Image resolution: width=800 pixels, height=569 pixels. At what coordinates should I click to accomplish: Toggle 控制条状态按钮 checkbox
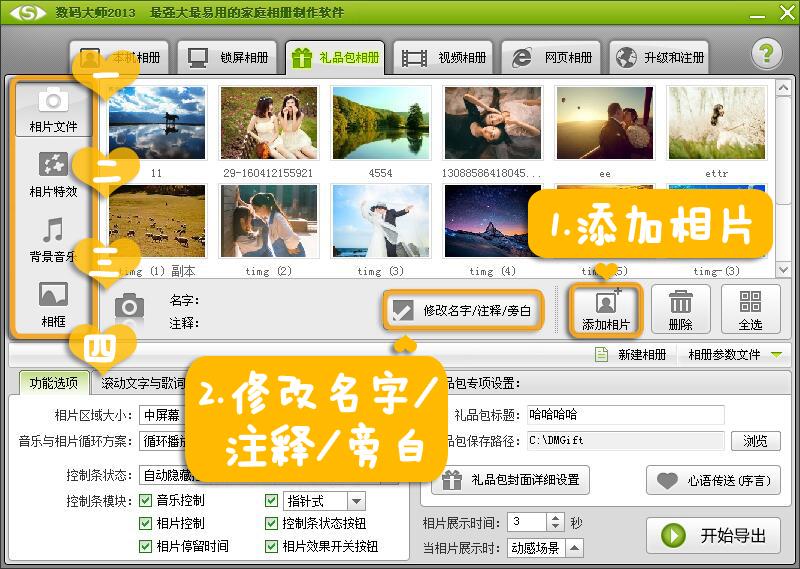click(x=271, y=523)
